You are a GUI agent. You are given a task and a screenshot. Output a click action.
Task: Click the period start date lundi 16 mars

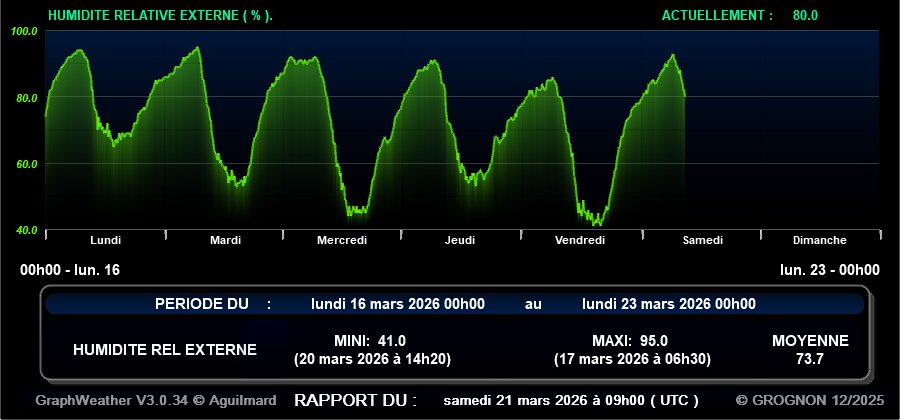tap(398, 304)
